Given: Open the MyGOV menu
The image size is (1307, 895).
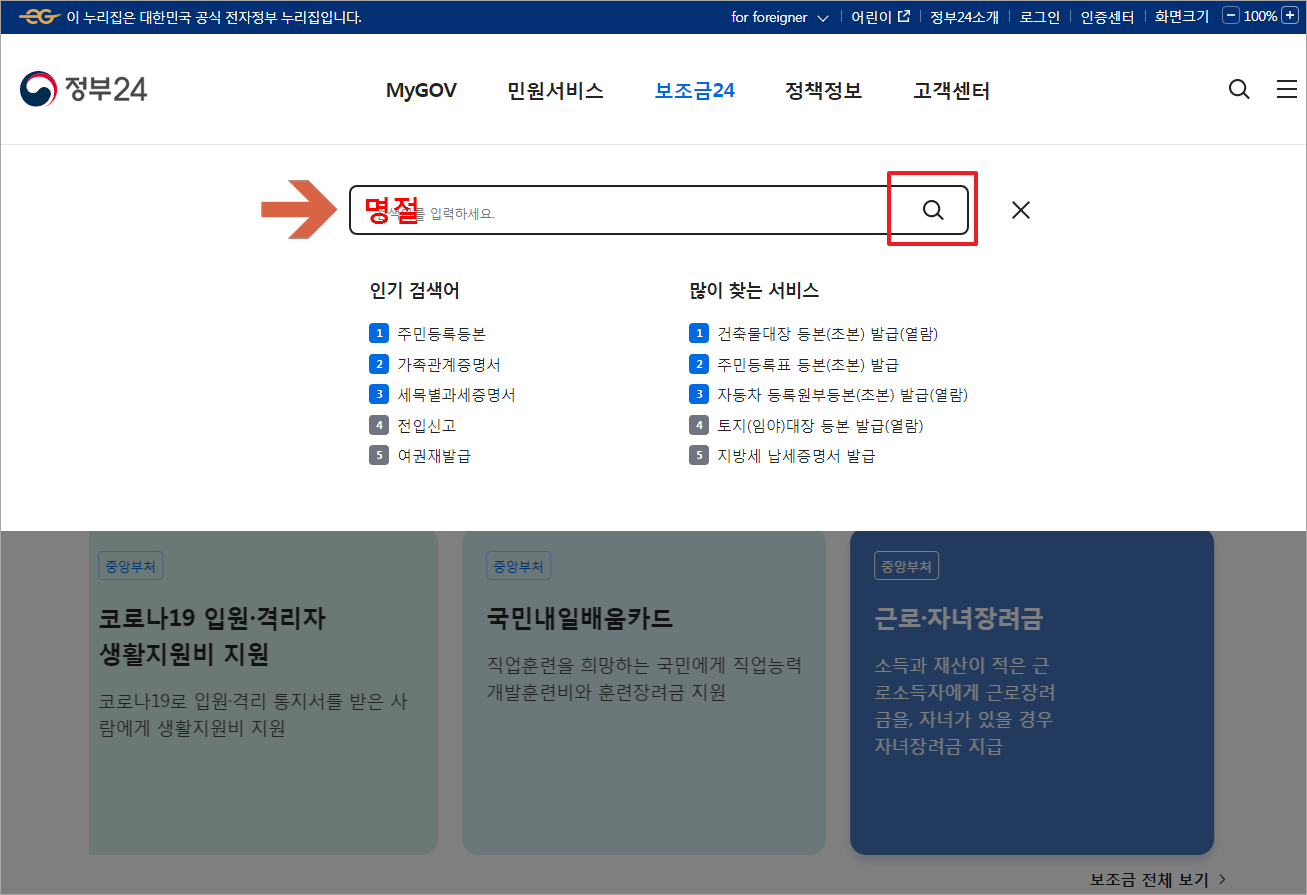Looking at the screenshot, I should 421,90.
